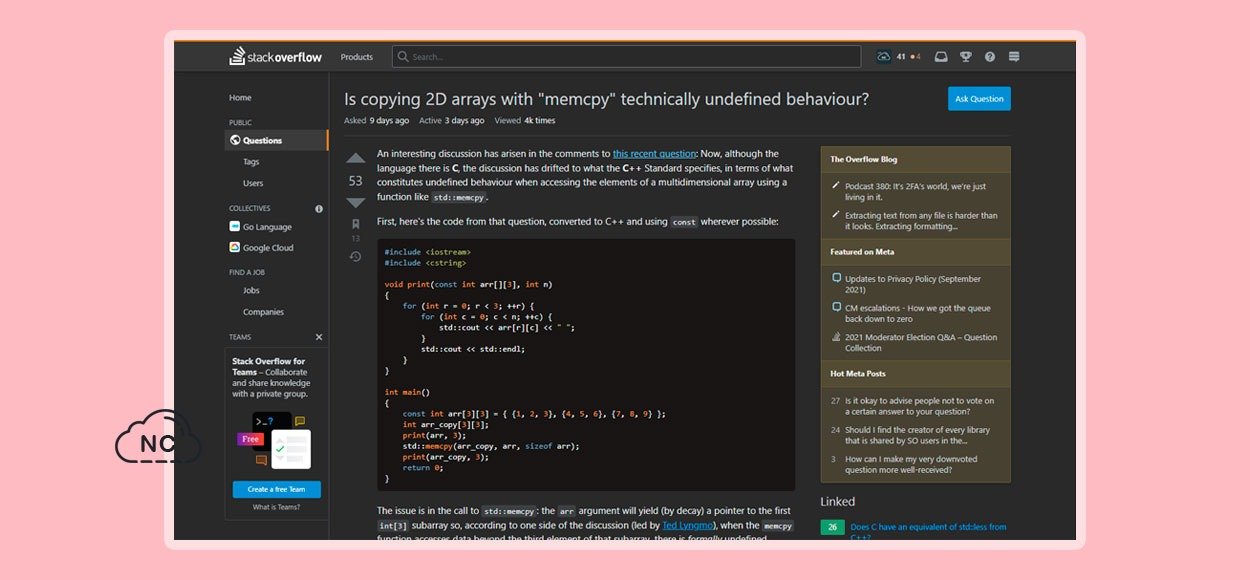Follow the 'this recent question' link
The width and height of the screenshot is (1250, 580).
(654, 154)
